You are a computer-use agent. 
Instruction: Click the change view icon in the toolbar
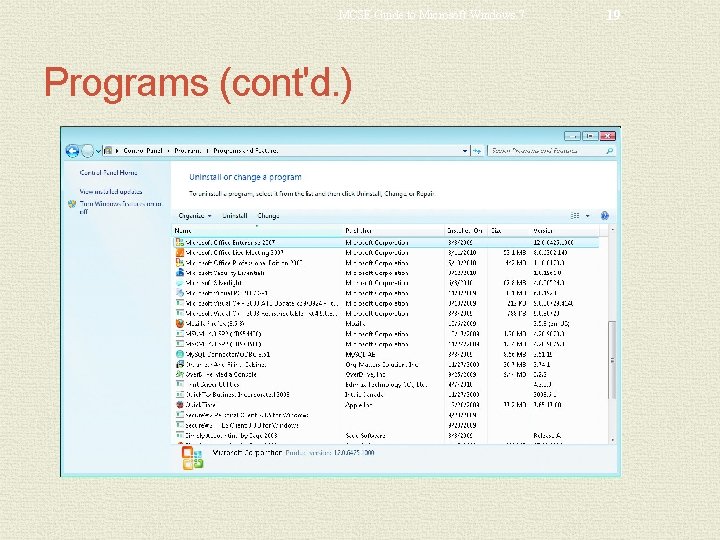tap(575, 215)
